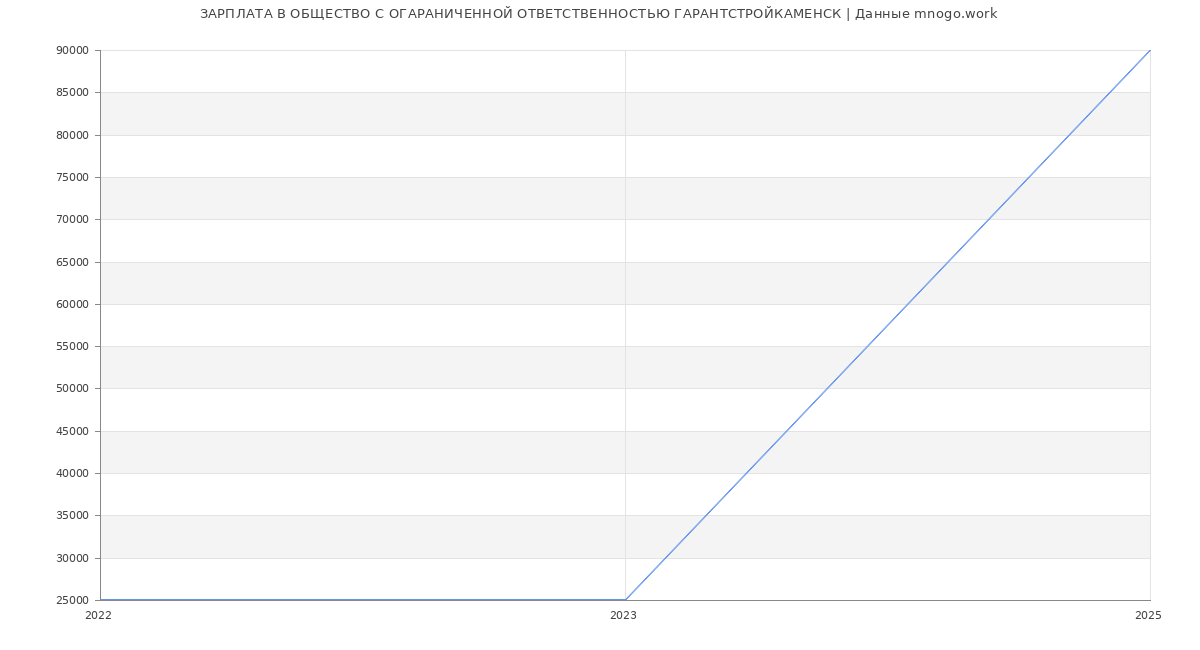This screenshot has width=1200, height=650.
Task: Select the 2022 x-axis label
Action: coord(99,616)
